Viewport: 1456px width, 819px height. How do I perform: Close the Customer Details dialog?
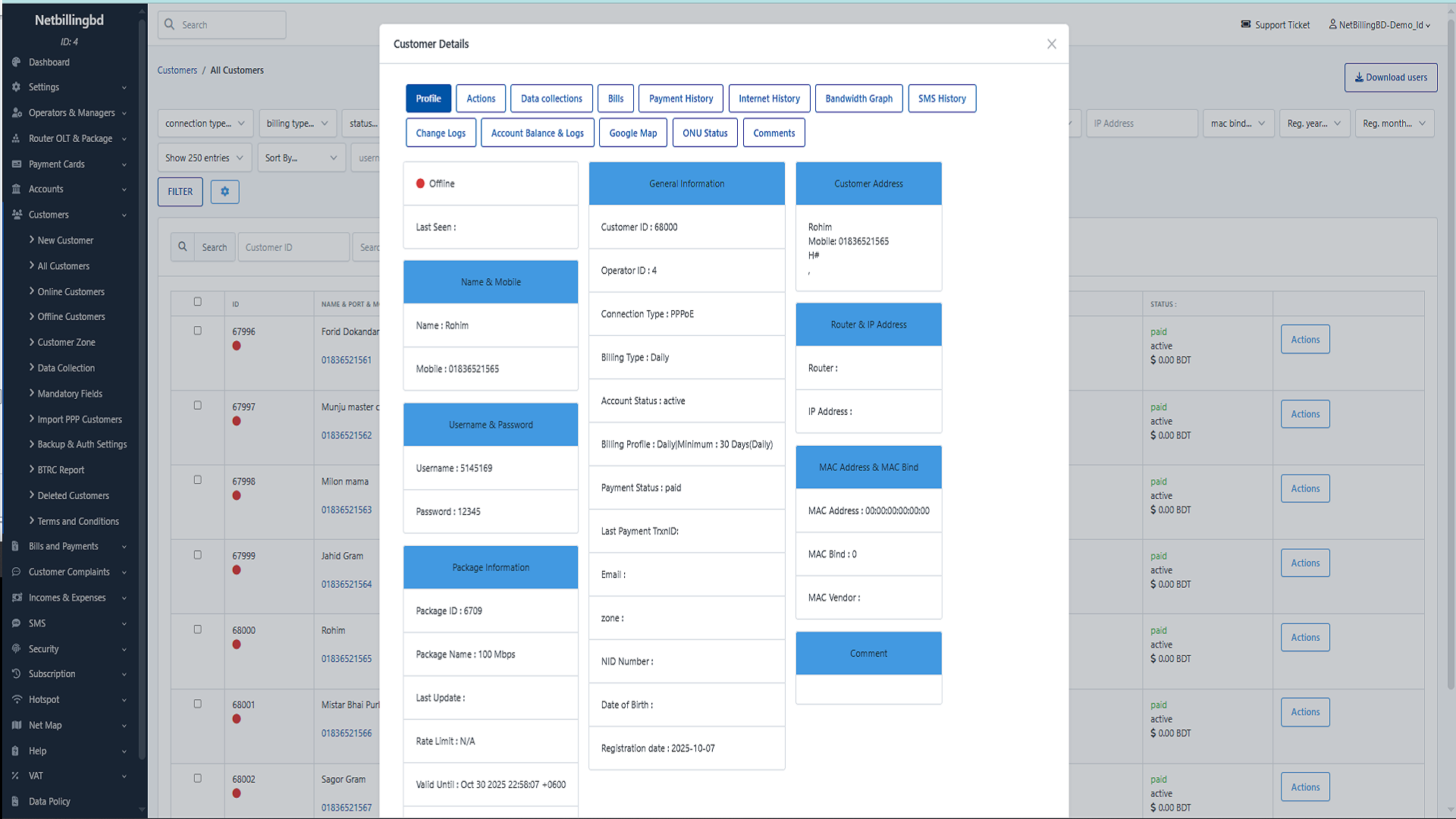pyautogui.click(x=1051, y=44)
